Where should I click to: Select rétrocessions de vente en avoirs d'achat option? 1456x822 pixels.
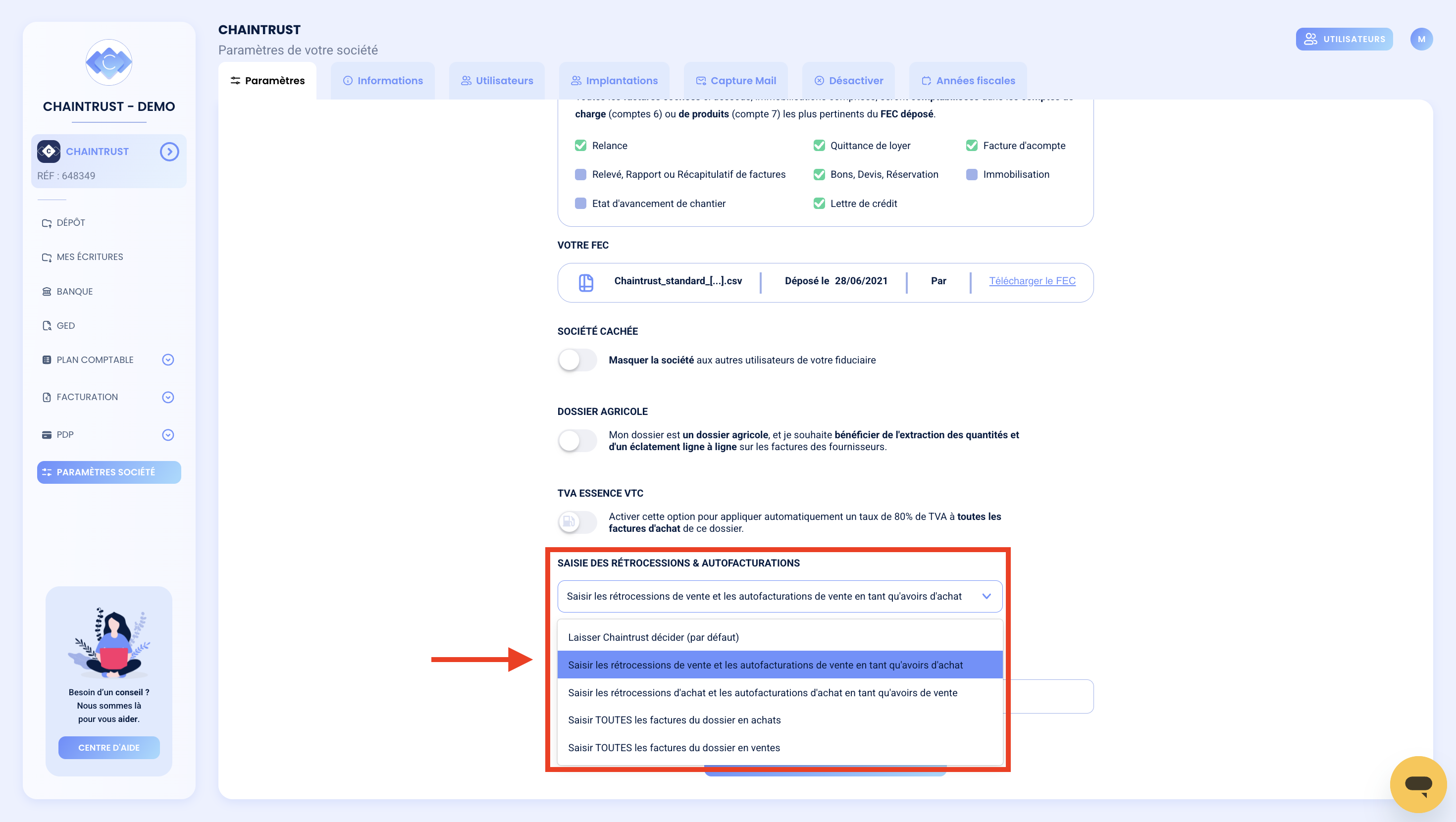click(x=780, y=665)
